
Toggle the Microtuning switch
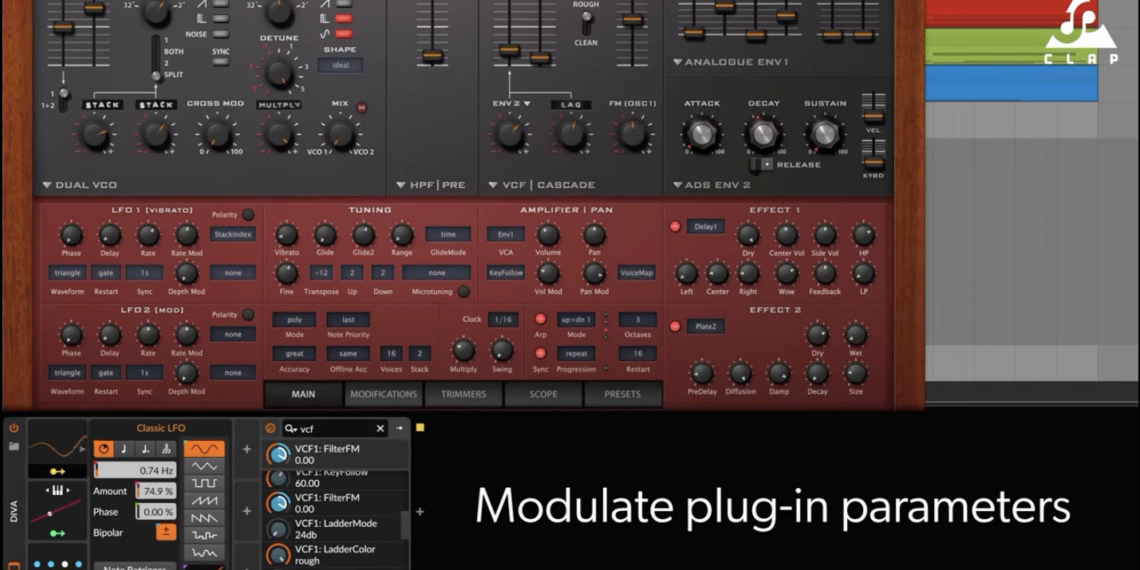[x=463, y=292]
